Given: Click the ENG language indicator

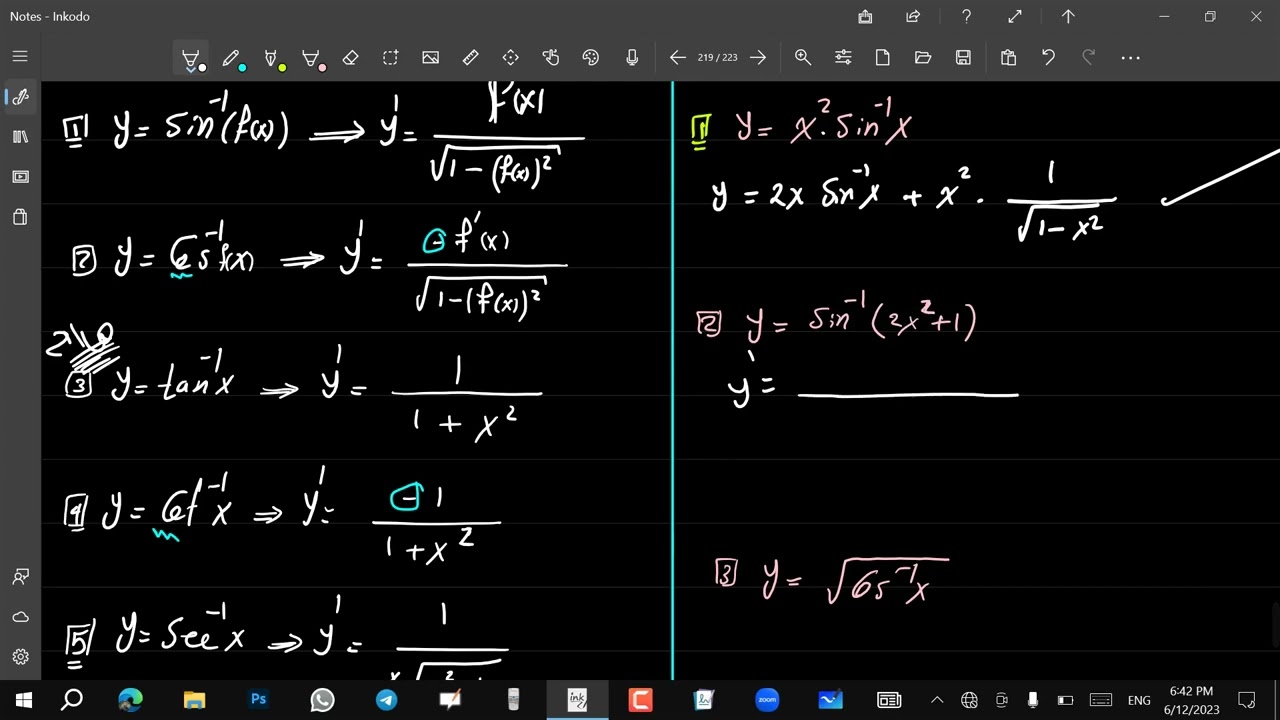Looking at the screenshot, I should click(x=1139, y=701).
